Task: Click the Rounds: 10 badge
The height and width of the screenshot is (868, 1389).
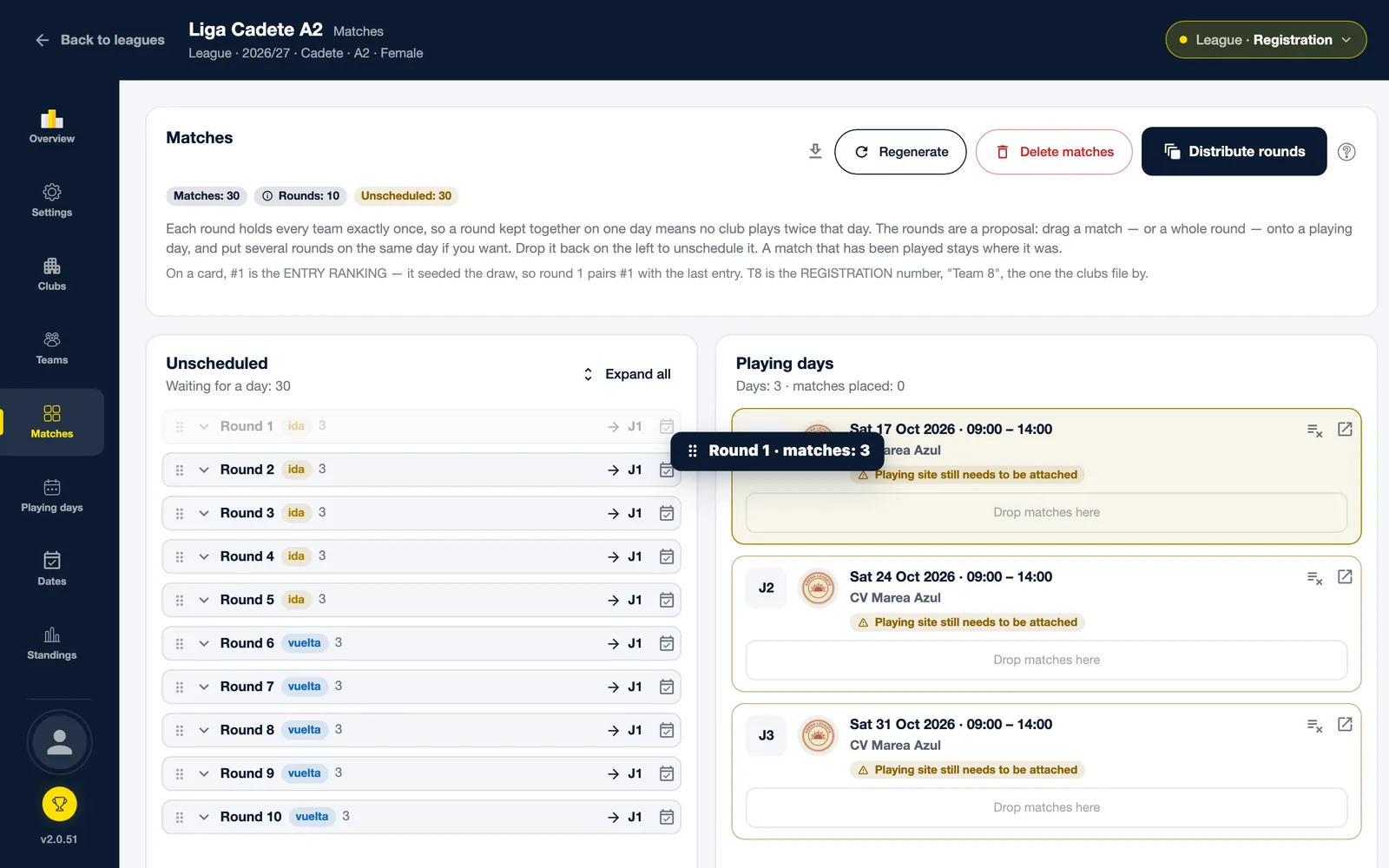Action: 300,196
